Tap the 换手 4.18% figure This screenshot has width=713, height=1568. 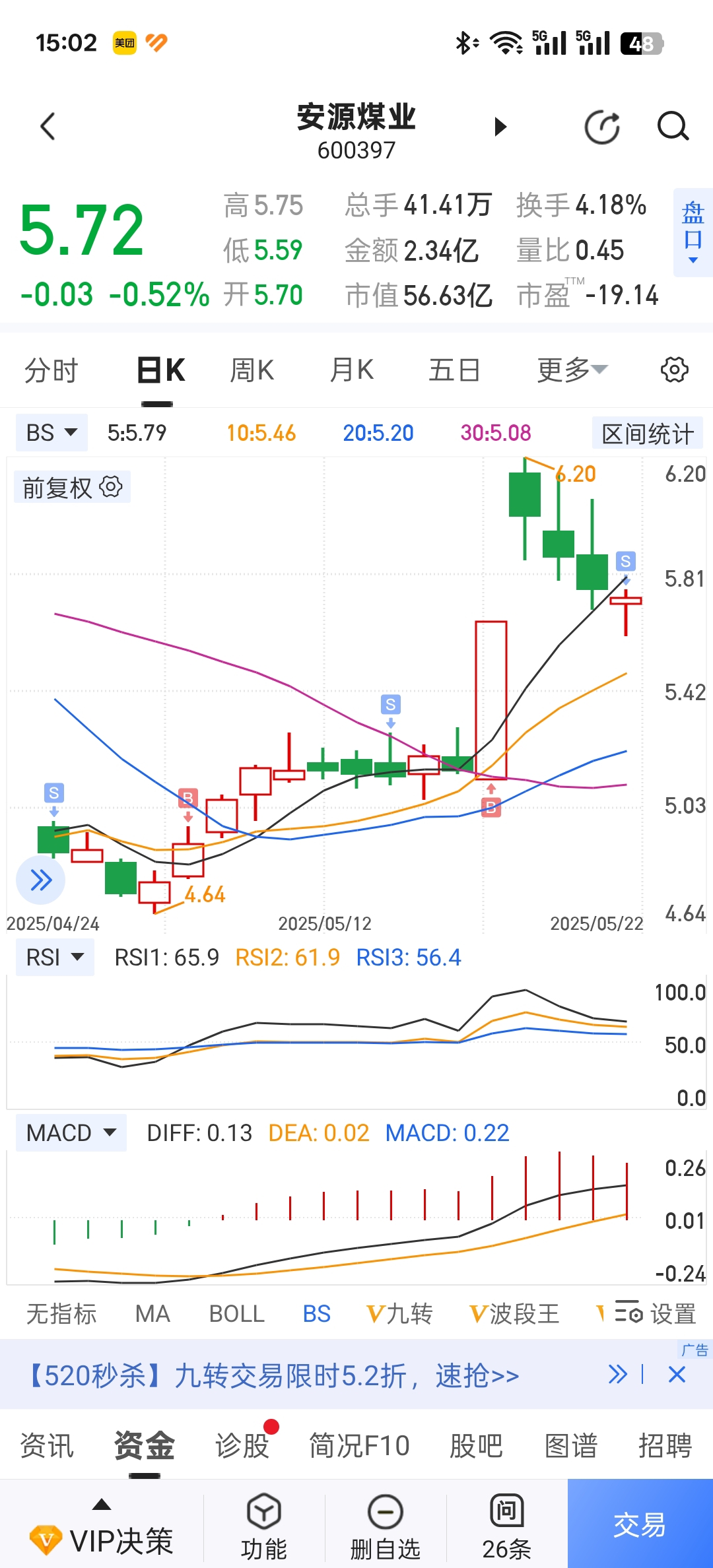coord(581,205)
